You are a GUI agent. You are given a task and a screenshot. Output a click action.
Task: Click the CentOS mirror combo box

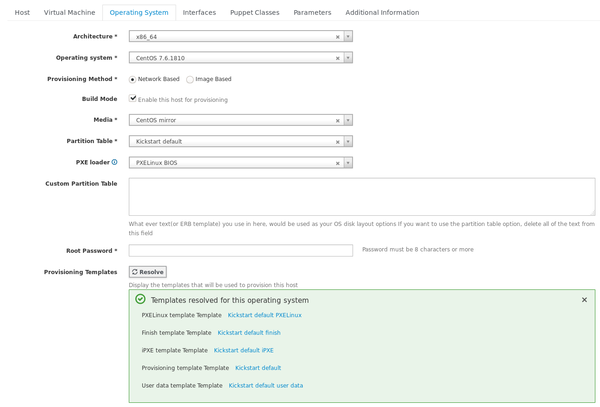point(241,120)
